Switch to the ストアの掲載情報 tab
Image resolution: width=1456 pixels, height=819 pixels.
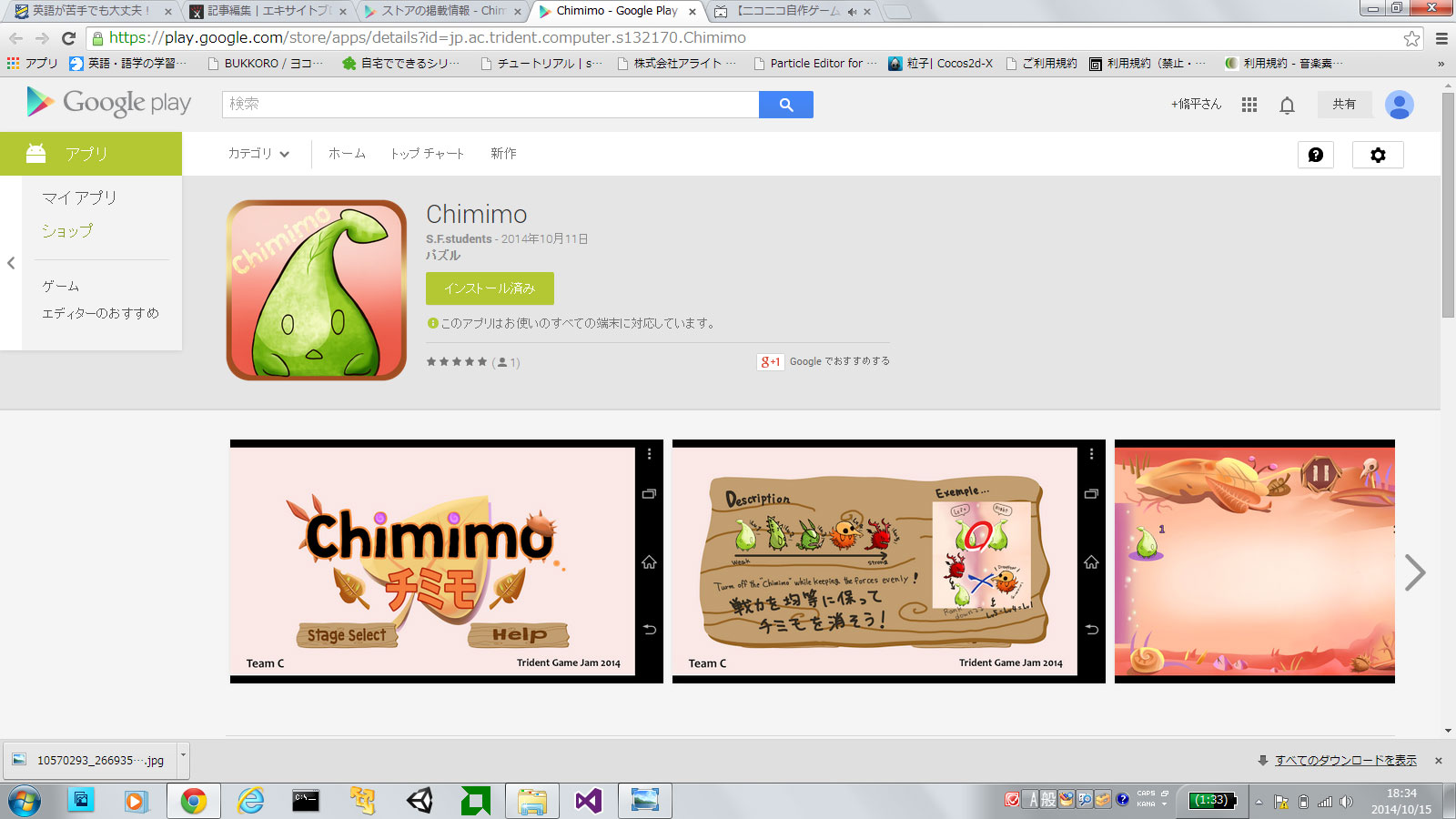[x=442, y=11]
